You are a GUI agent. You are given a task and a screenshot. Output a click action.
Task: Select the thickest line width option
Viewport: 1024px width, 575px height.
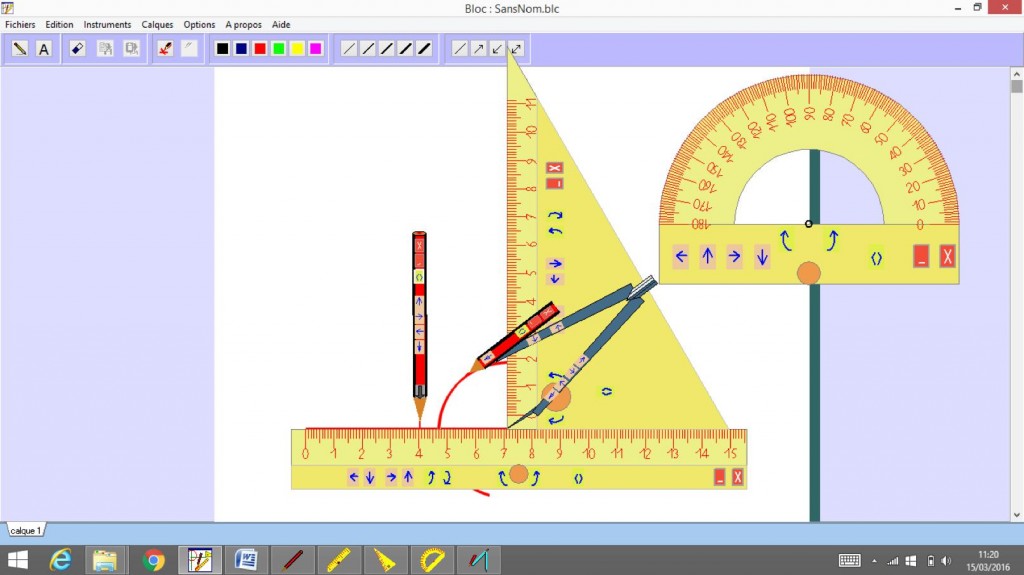click(424, 48)
